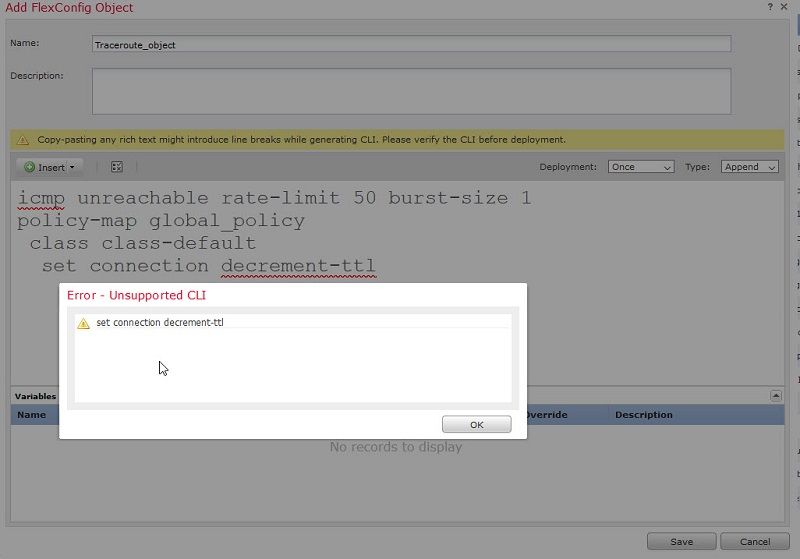800x559 pixels.
Task: Open the Type dropdown showing Append
Action: [x=749, y=167]
